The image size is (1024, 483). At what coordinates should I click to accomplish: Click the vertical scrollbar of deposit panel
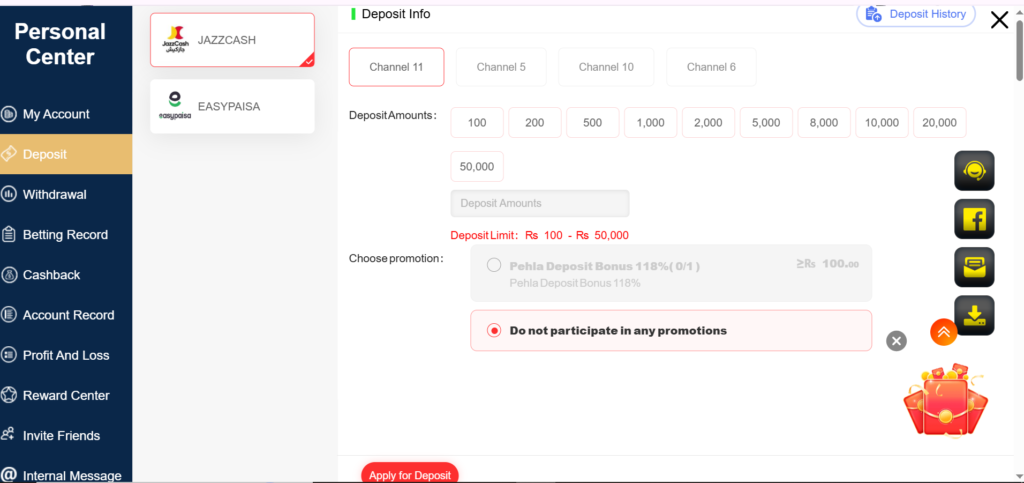pos(1019,50)
